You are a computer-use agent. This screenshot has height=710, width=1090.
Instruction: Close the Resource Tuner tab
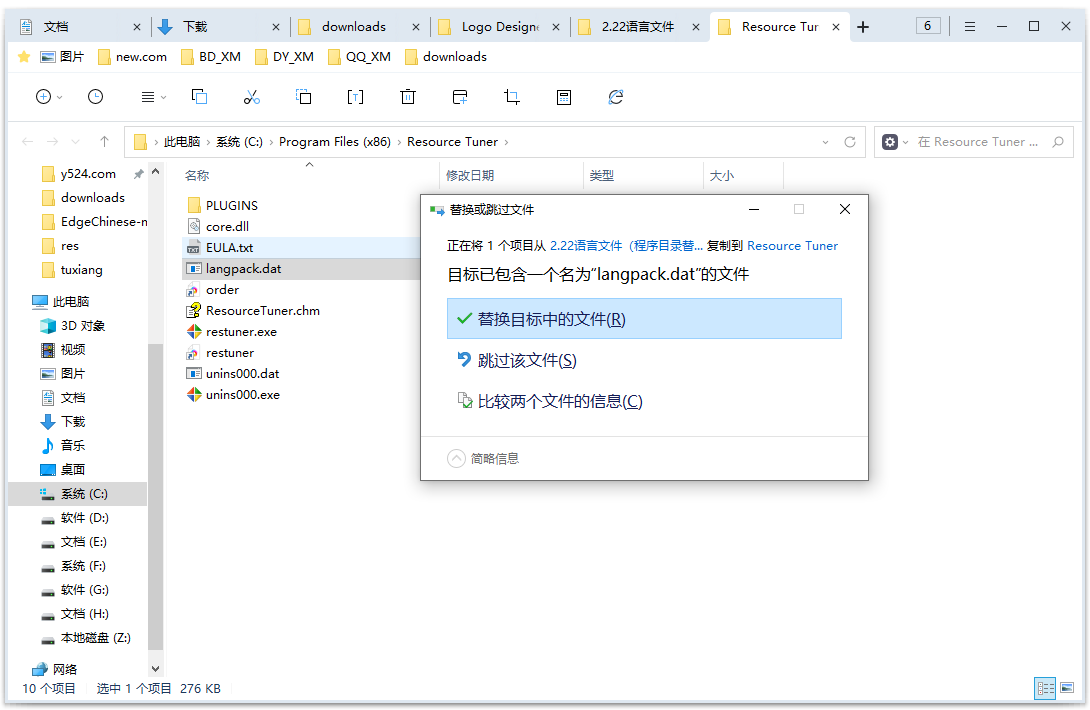click(x=836, y=27)
